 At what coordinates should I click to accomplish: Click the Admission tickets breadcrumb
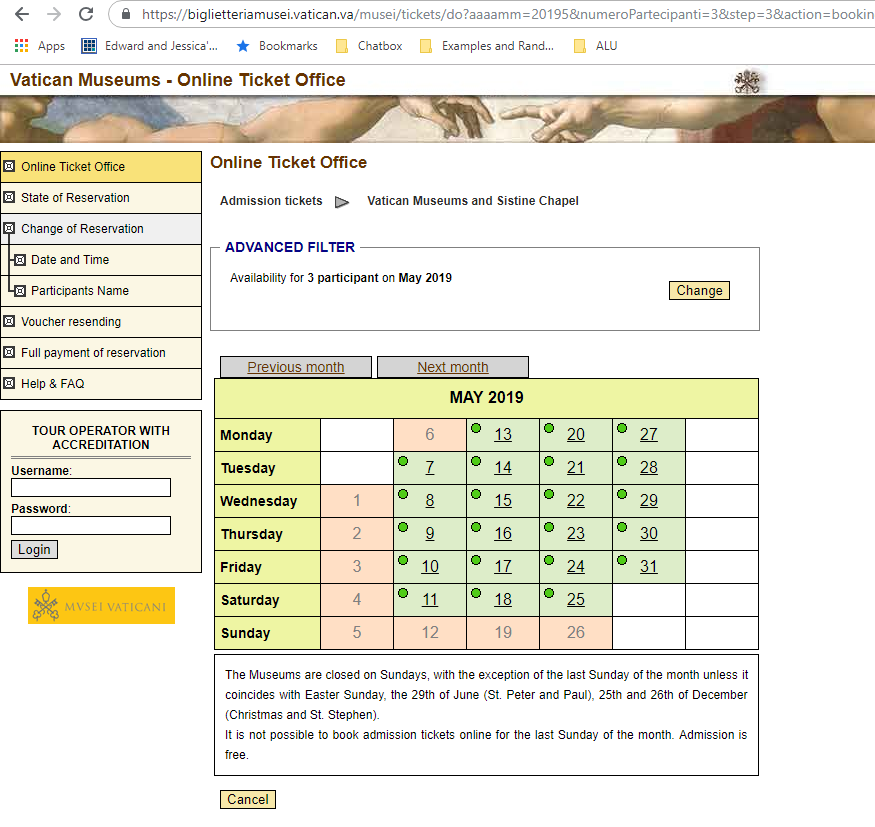click(271, 201)
